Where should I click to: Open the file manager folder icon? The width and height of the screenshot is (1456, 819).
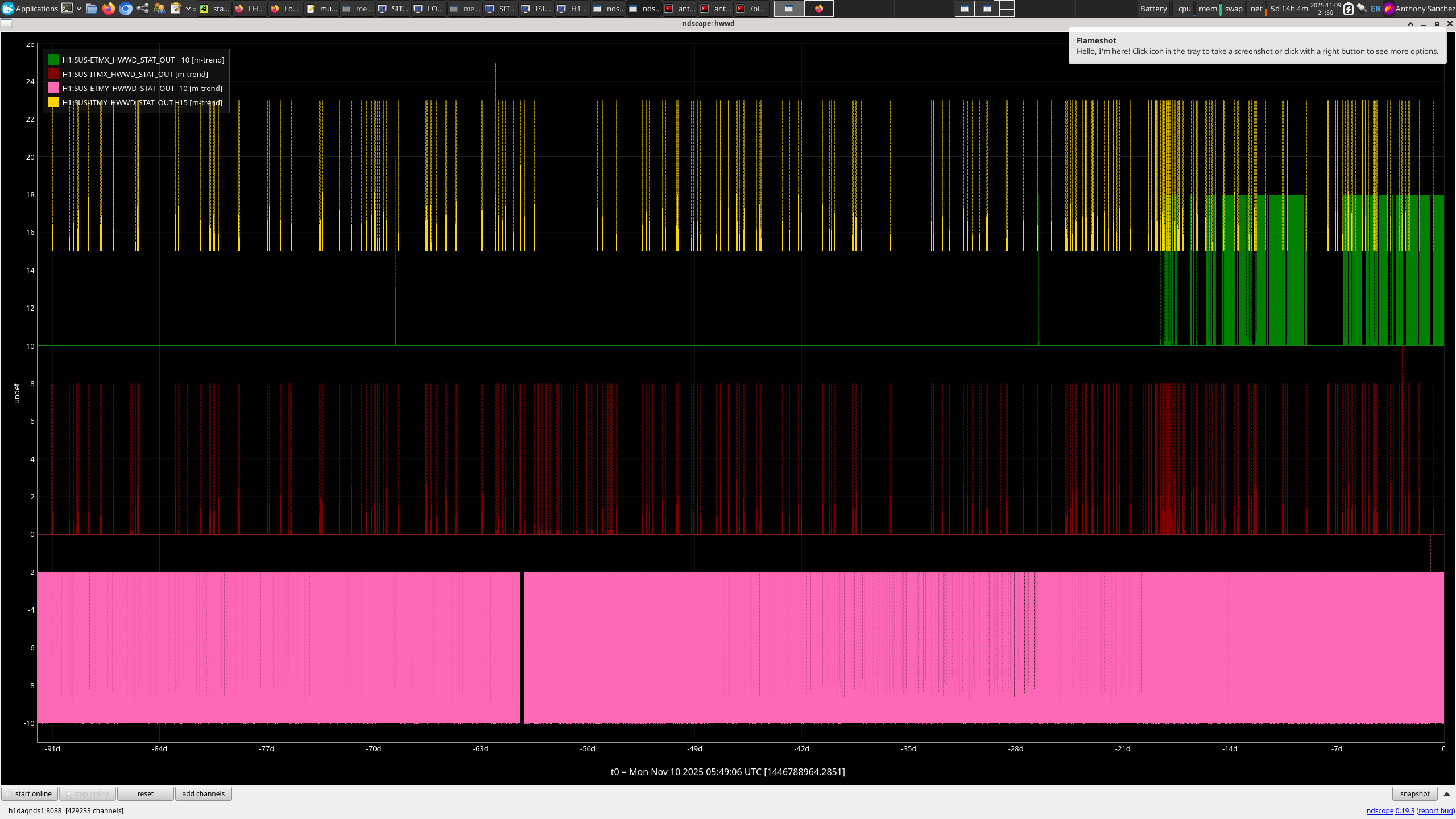tap(92, 9)
